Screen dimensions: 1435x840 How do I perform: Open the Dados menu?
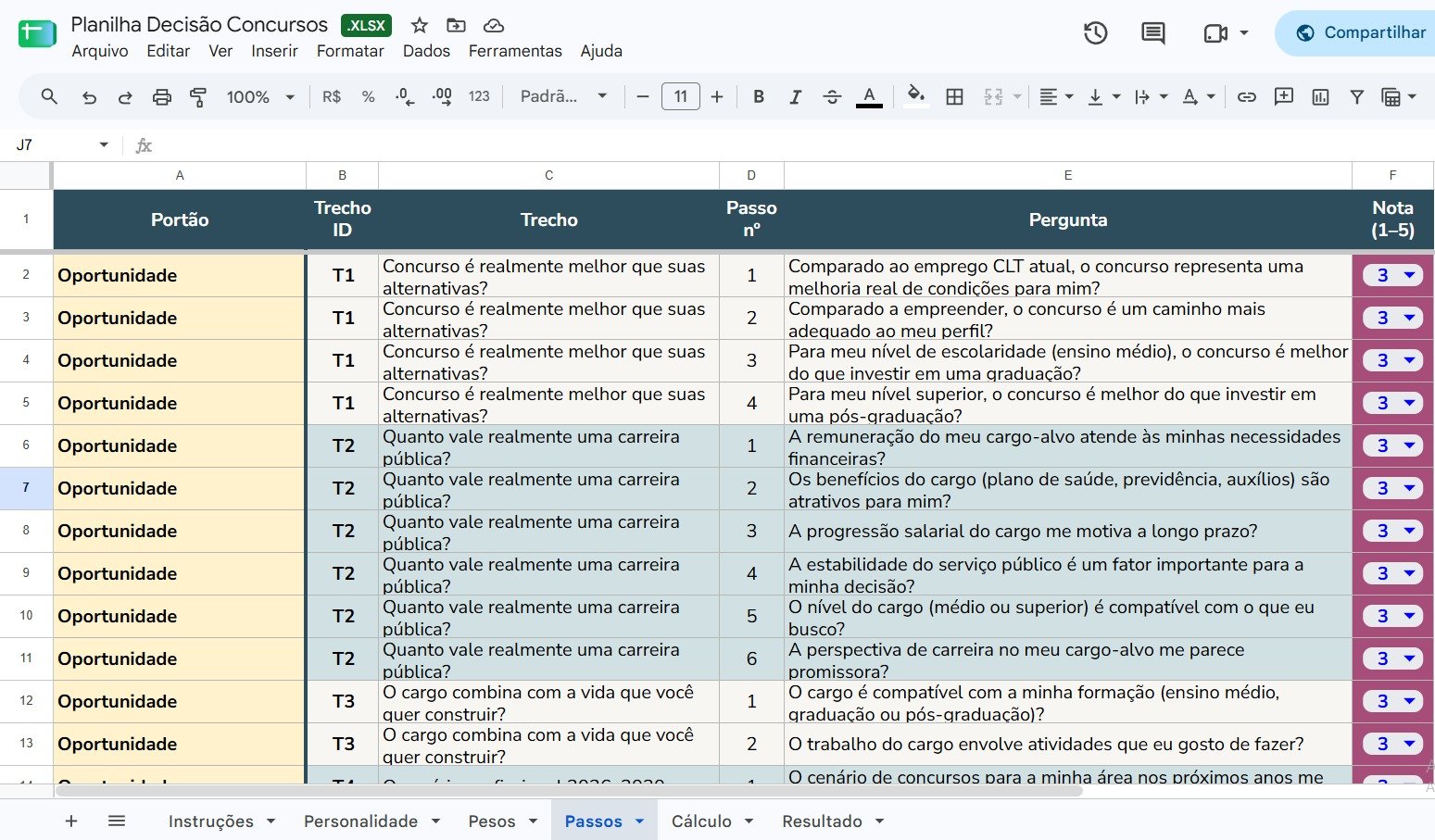point(426,51)
